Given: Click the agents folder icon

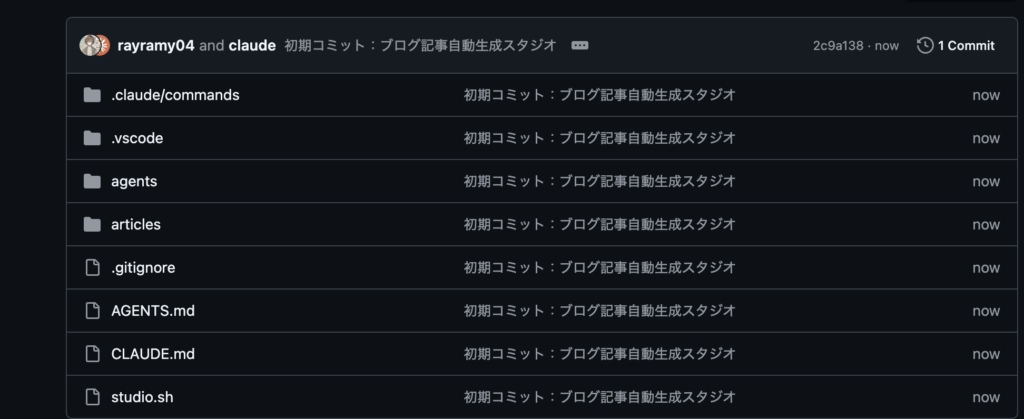Looking at the screenshot, I should click(x=93, y=181).
